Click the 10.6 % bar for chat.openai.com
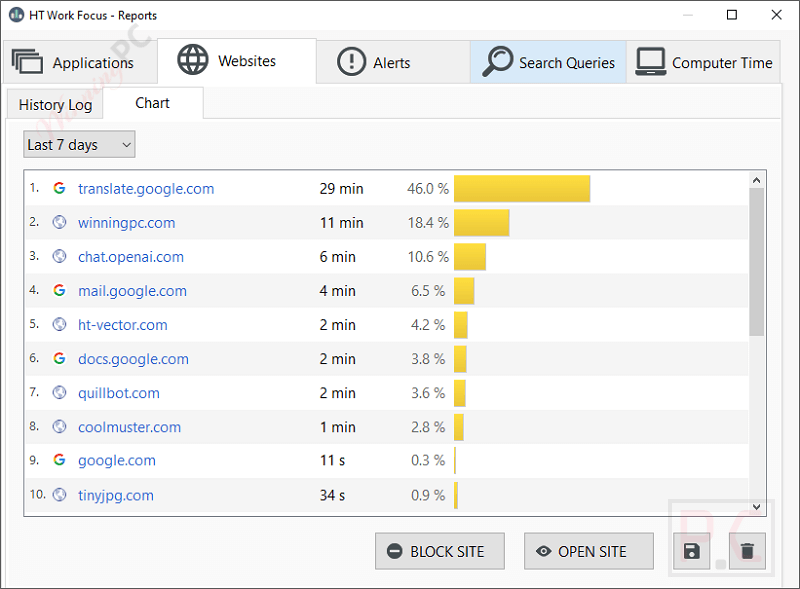This screenshot has width=800, height=589. [470, 257]
